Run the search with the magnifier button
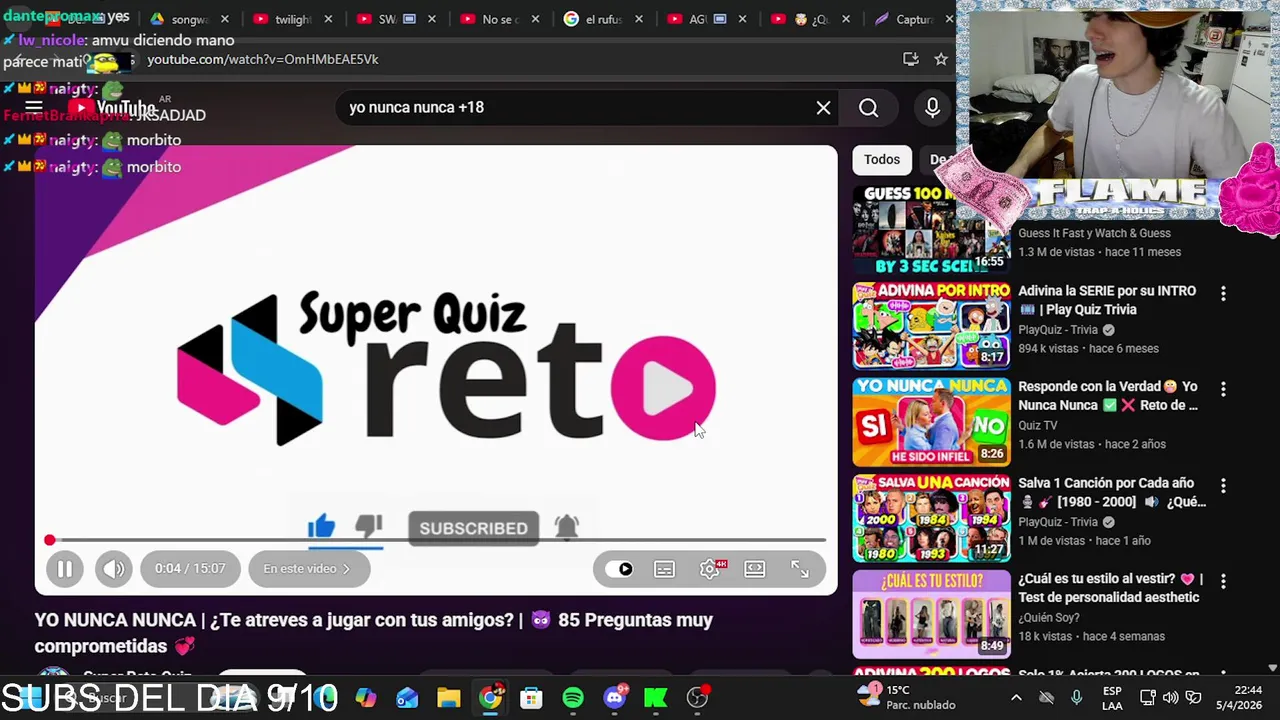This screenshot has height=720, width=1280. pos(868,107)
